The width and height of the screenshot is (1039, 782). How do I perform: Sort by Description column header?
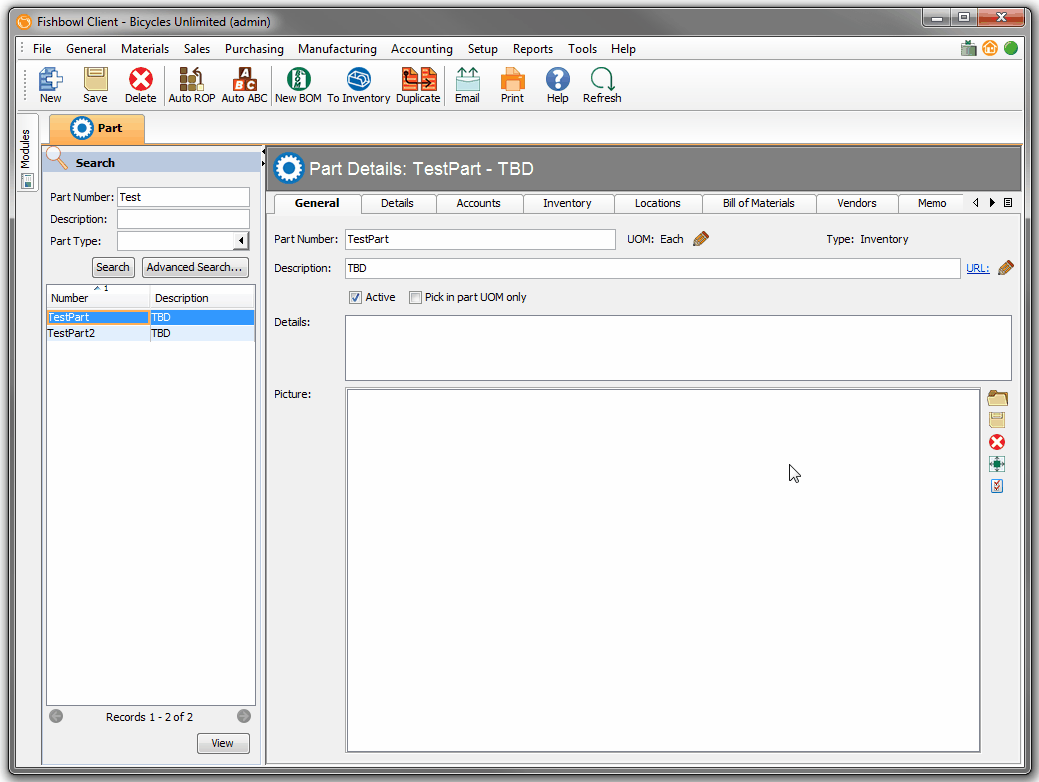point(202,298)
